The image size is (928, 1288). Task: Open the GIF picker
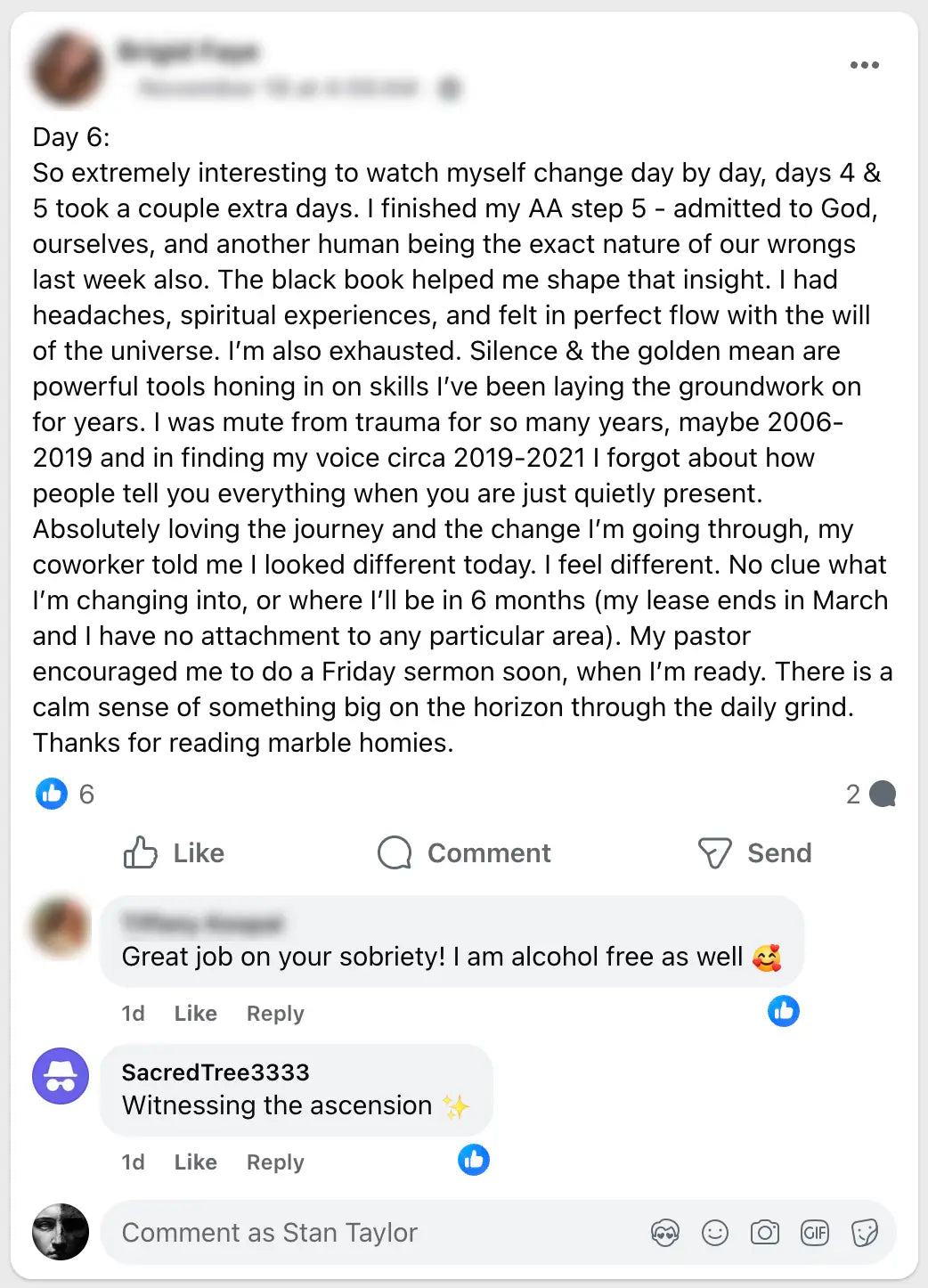point(815,1233)
